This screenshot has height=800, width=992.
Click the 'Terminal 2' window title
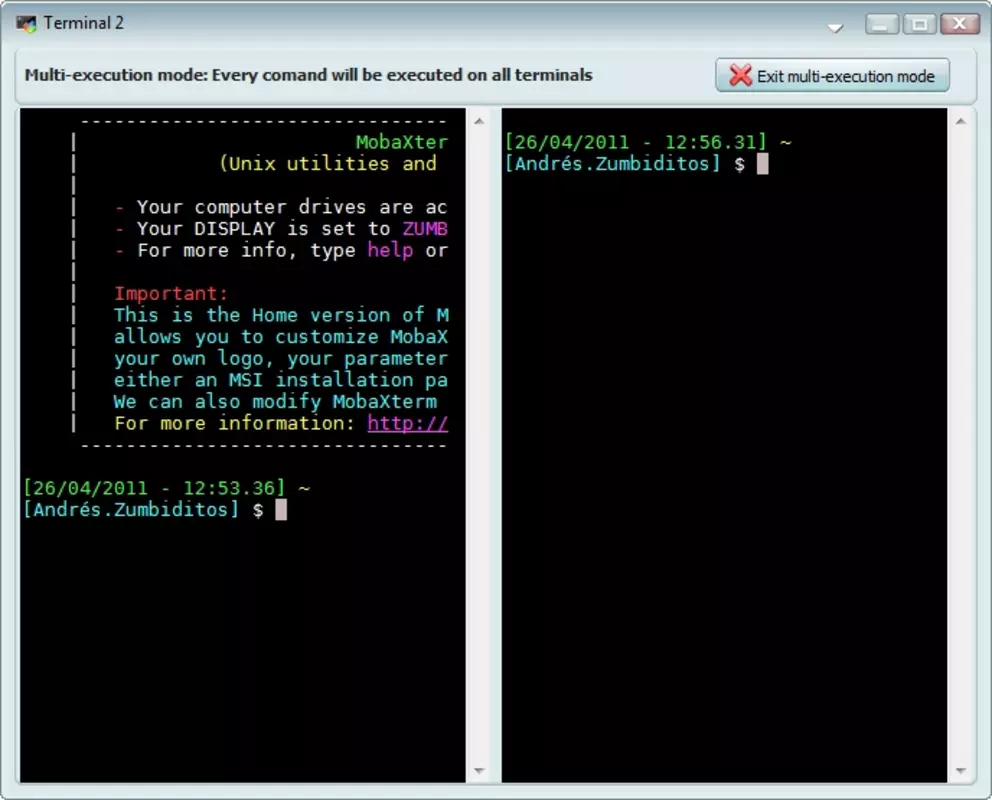point(84,23)
